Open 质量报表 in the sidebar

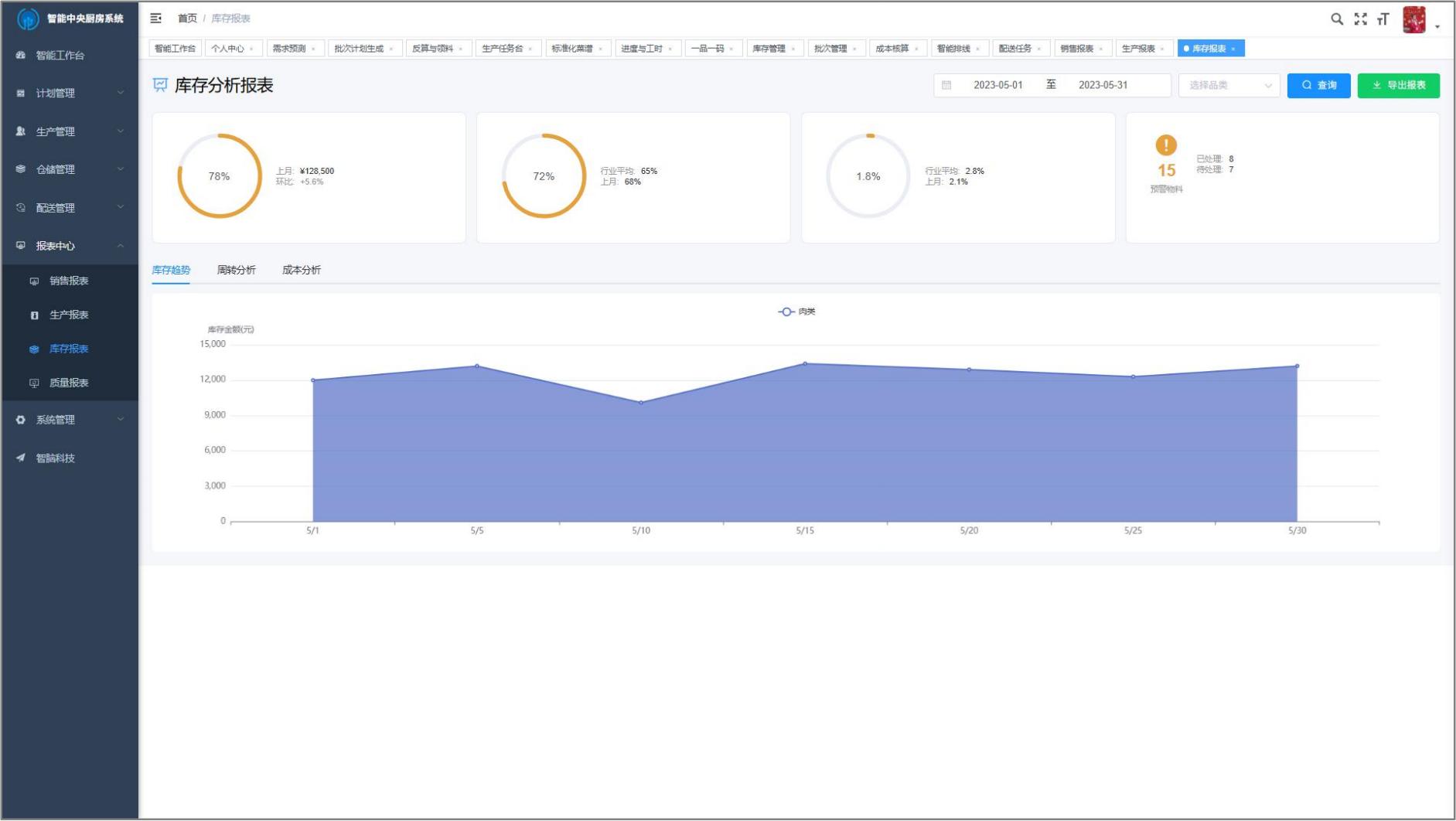click(x=69, y=383)
